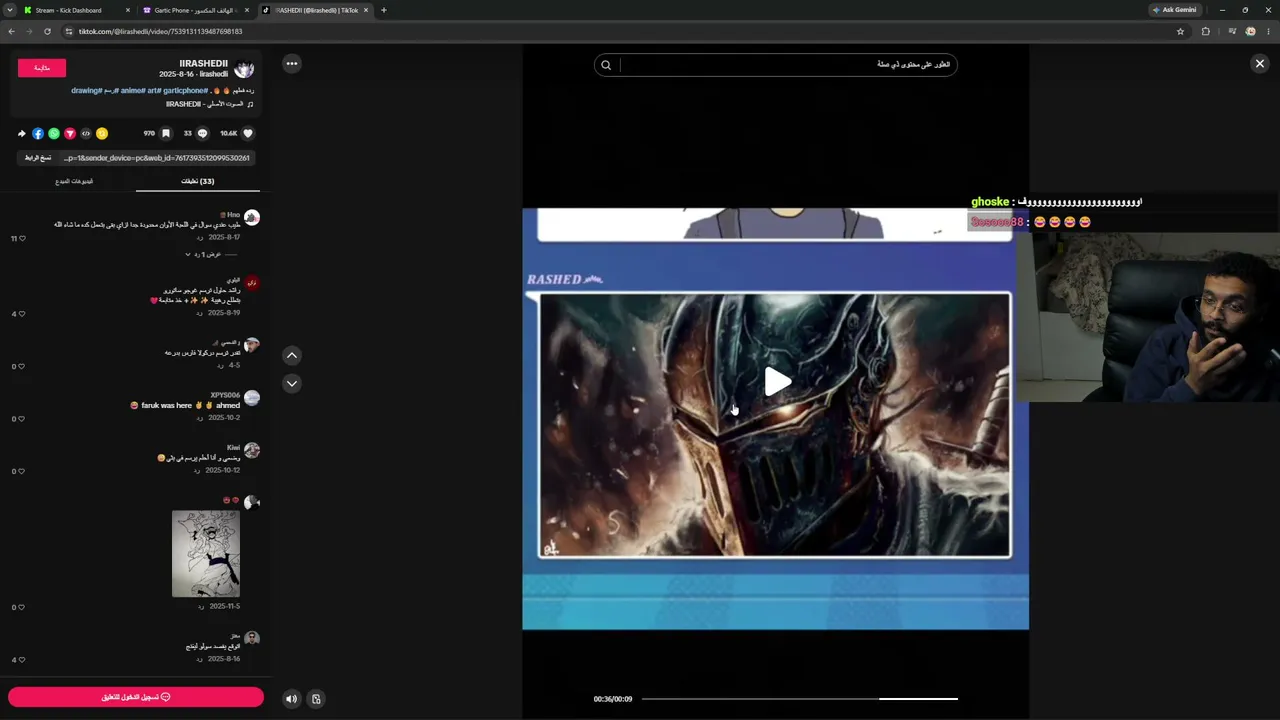This screenshot has width=1280, height=720.
Task: Like the comment dated 2025-8-19
Action: [x=21, y=314]
